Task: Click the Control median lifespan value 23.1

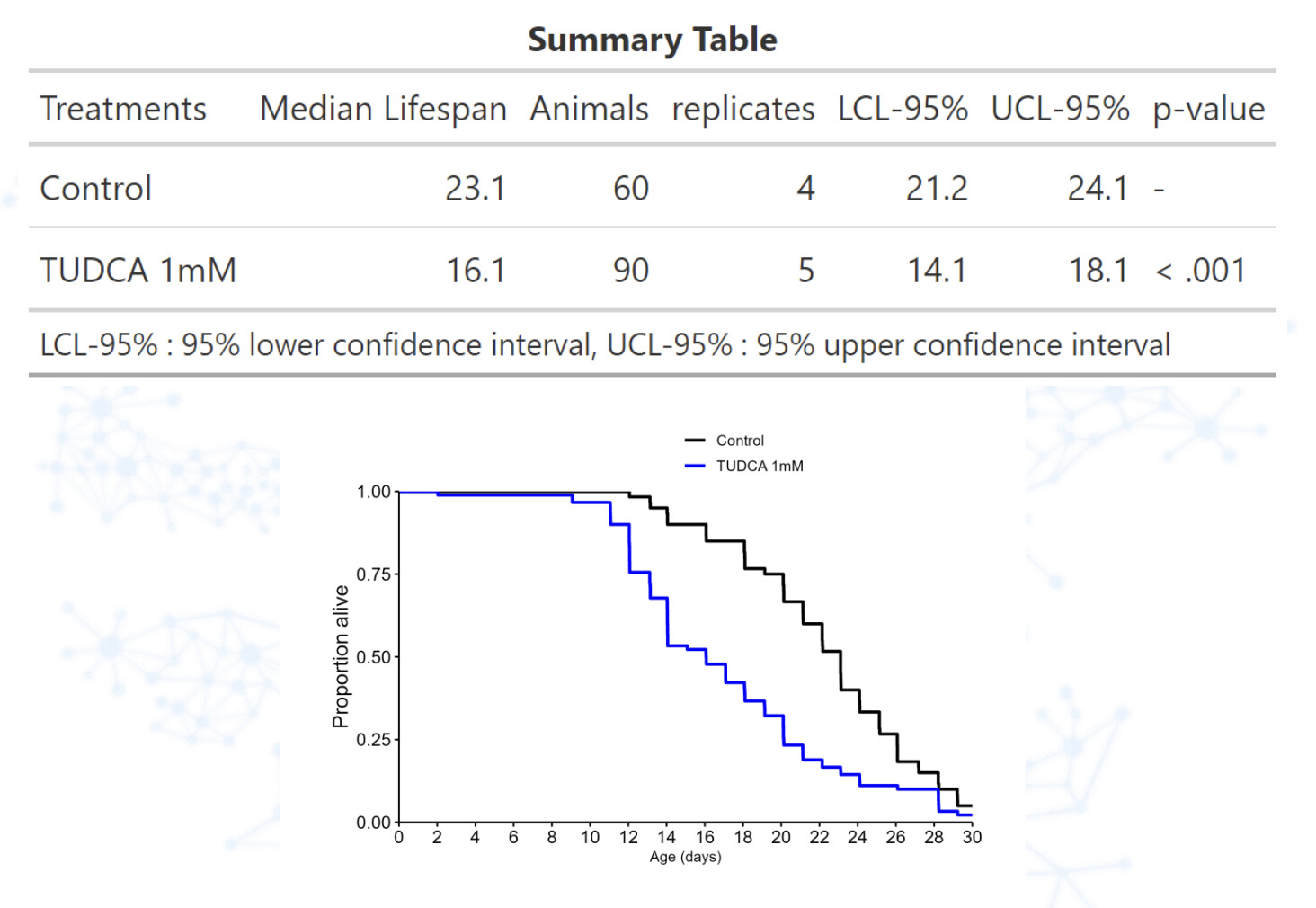Action: pyautogui.click(x=476, y=189)
